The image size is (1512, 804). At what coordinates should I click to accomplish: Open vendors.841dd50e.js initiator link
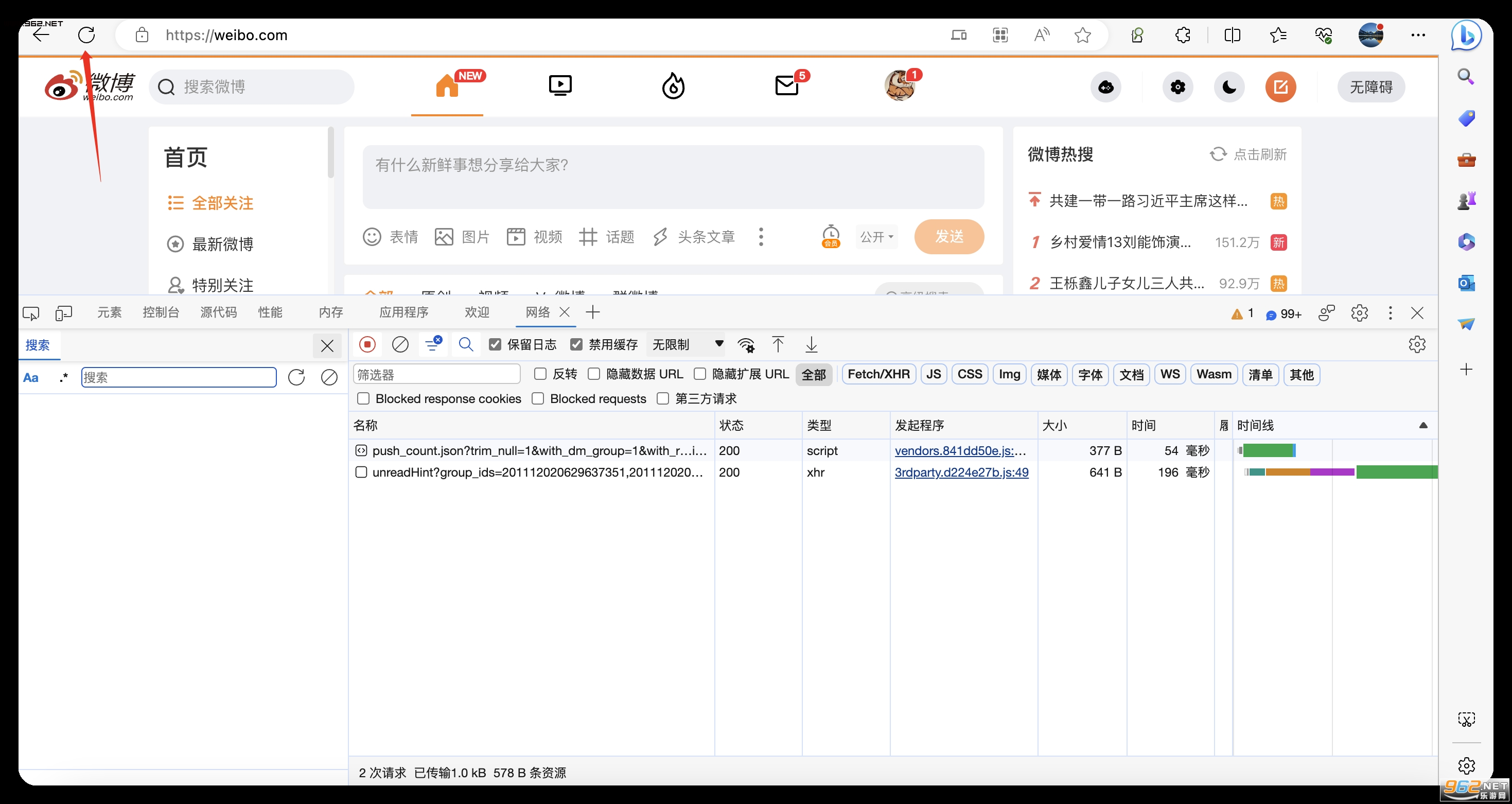coord(960,451)
